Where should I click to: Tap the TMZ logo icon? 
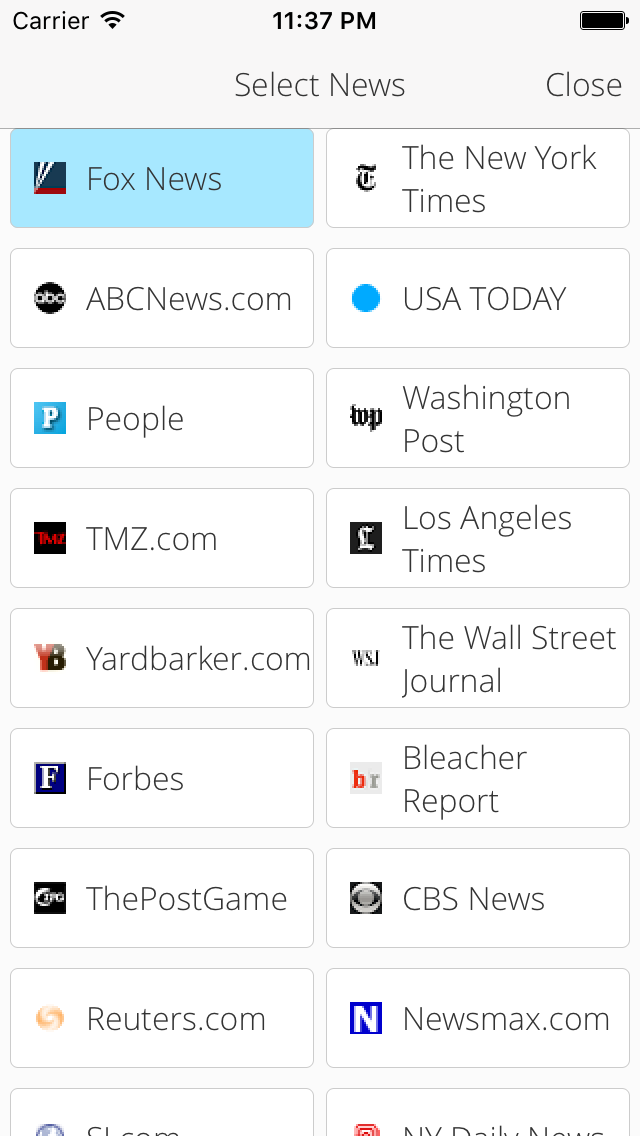[50, 538]
